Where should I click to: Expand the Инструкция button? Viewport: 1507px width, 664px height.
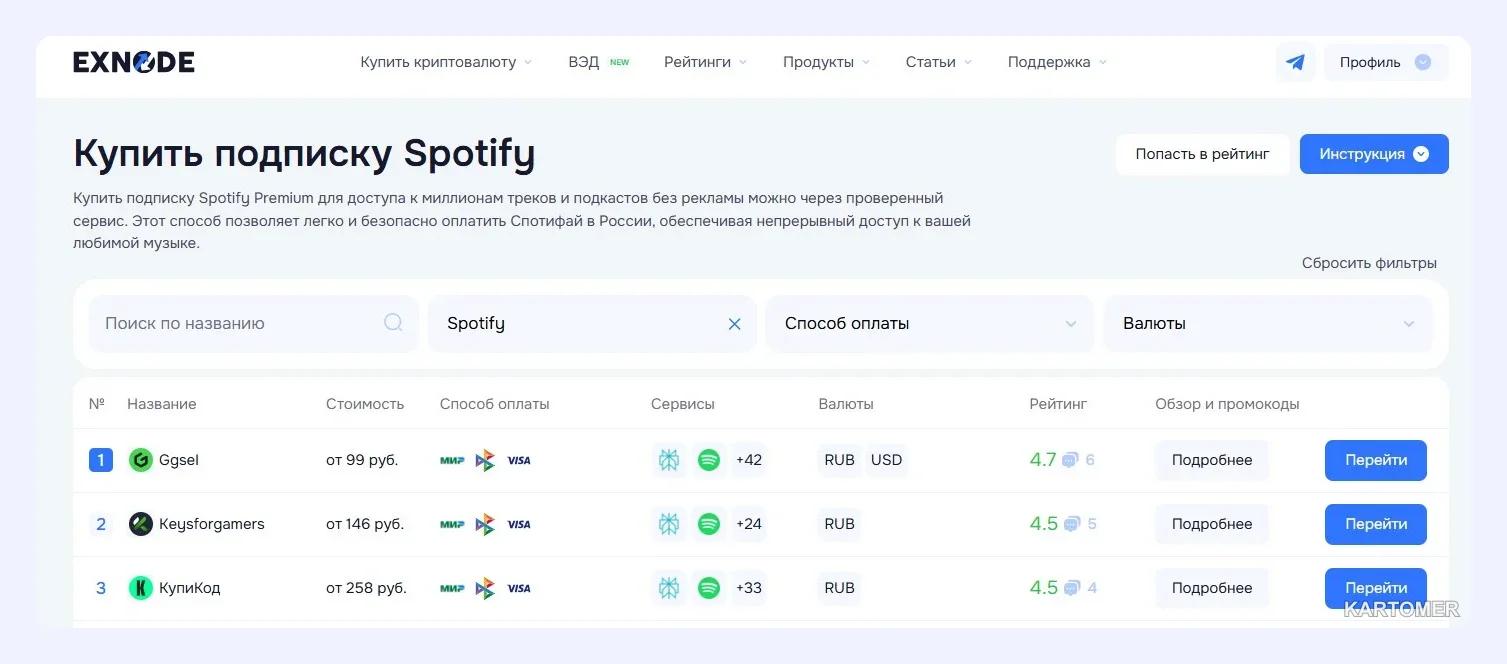tap(1374, 154)
